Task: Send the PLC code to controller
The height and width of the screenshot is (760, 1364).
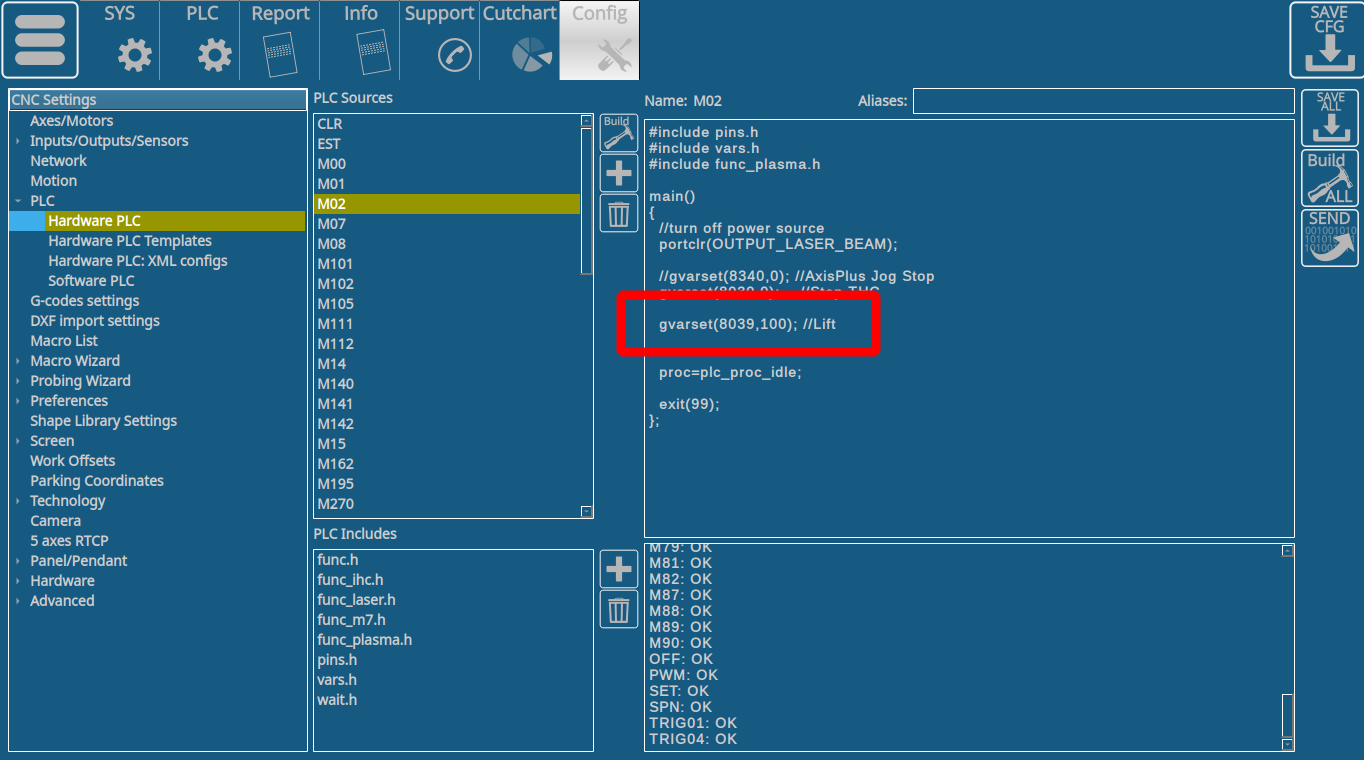Action: (1330, 238)
